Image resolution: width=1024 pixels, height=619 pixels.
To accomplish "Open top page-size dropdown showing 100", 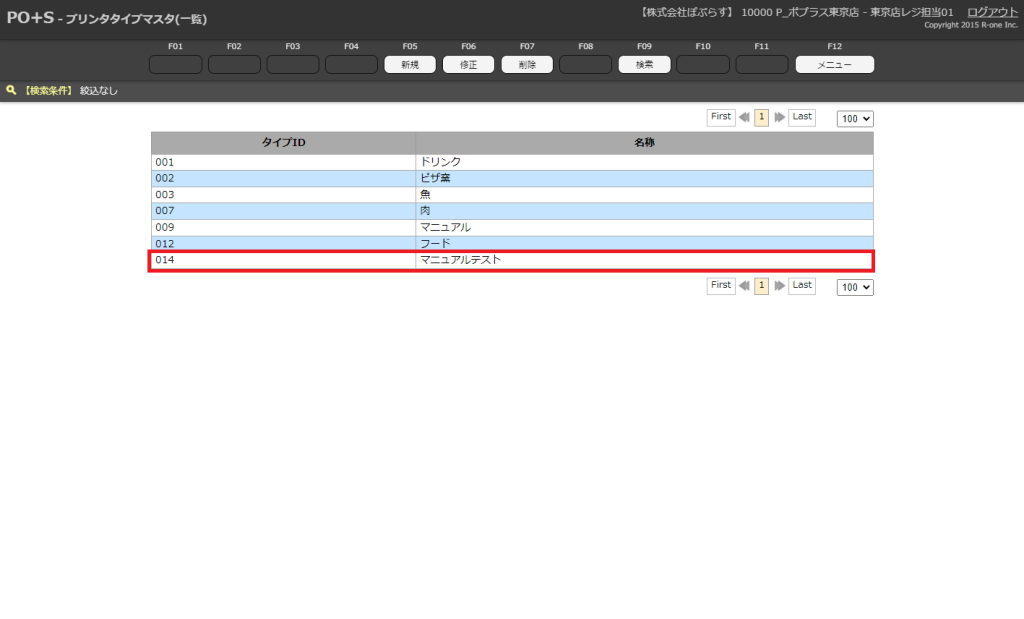I will (x=855, y=119).
